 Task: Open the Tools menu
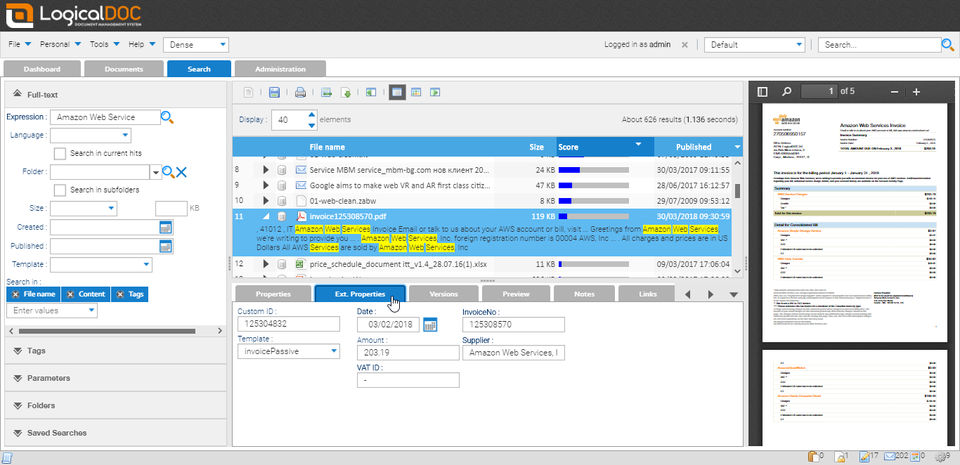(103, 45)
